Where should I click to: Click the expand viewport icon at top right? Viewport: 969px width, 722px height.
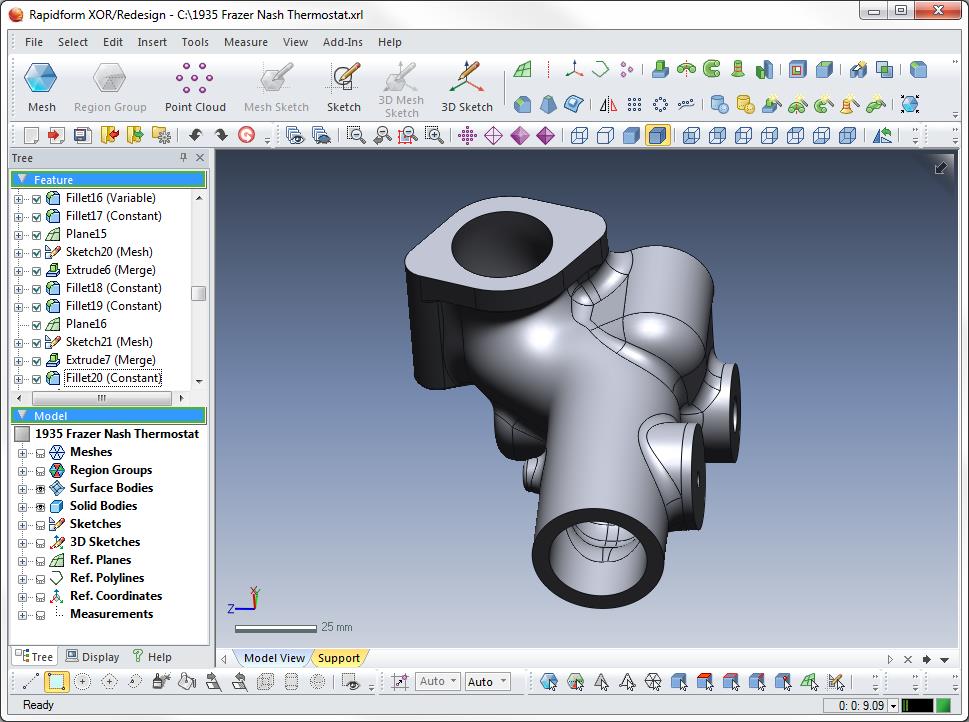(940, 168)
